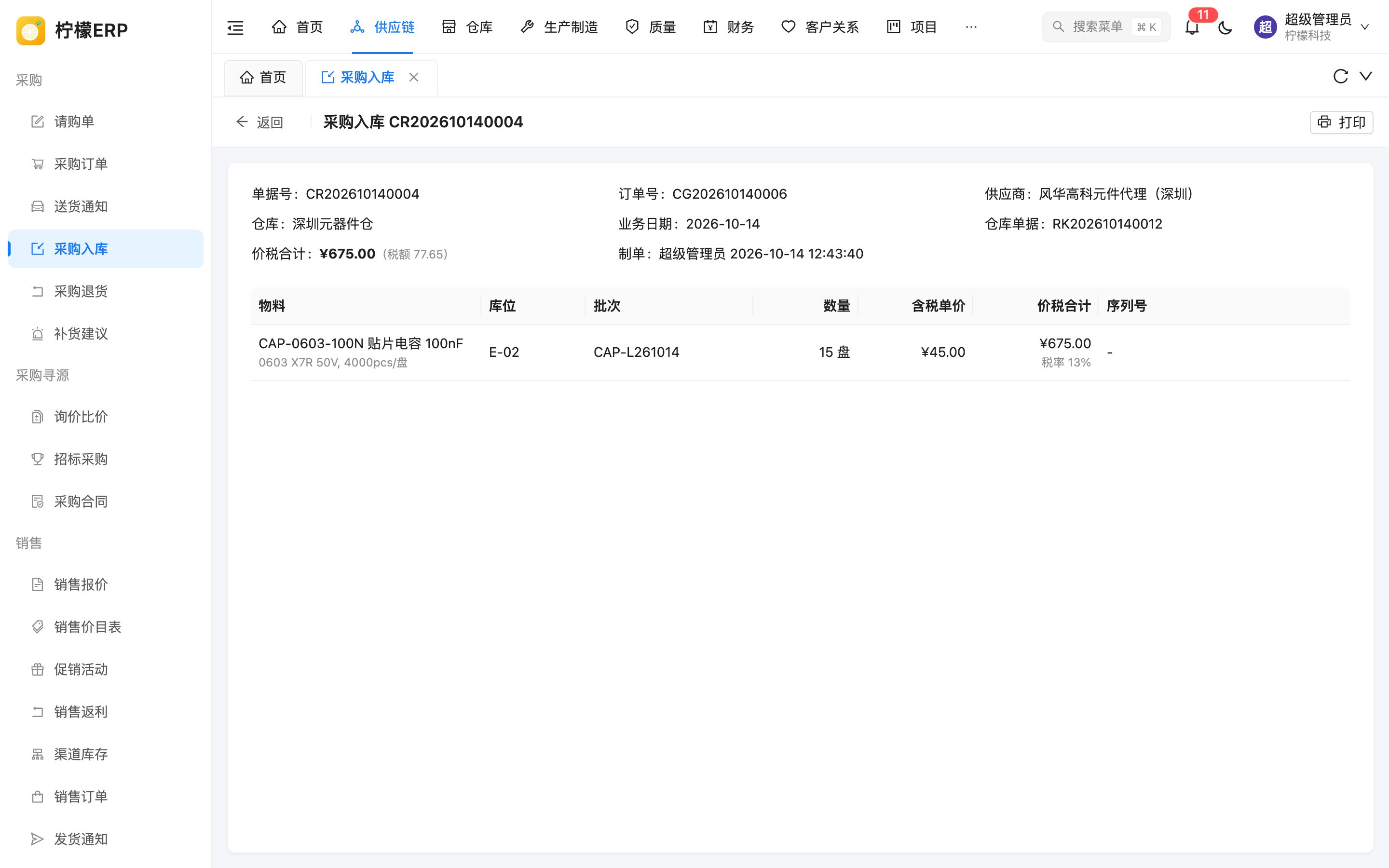Open 送货通知 in the sidebar
Screen dimensions: 1389x868
point(106,207)
